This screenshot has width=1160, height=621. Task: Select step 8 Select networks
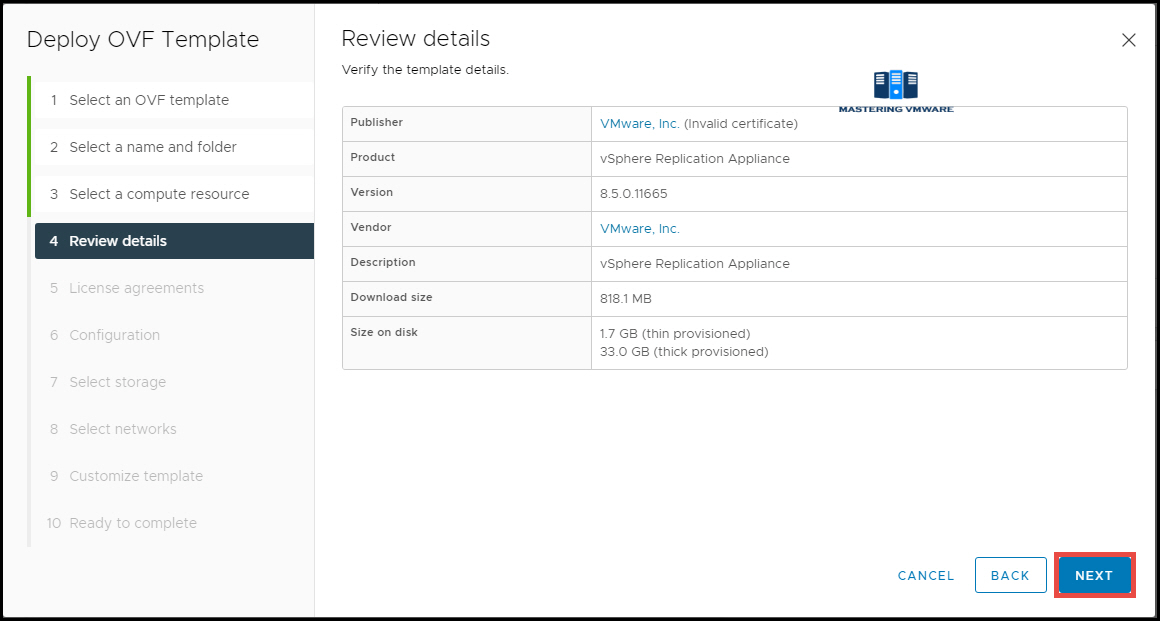[174, 429]
